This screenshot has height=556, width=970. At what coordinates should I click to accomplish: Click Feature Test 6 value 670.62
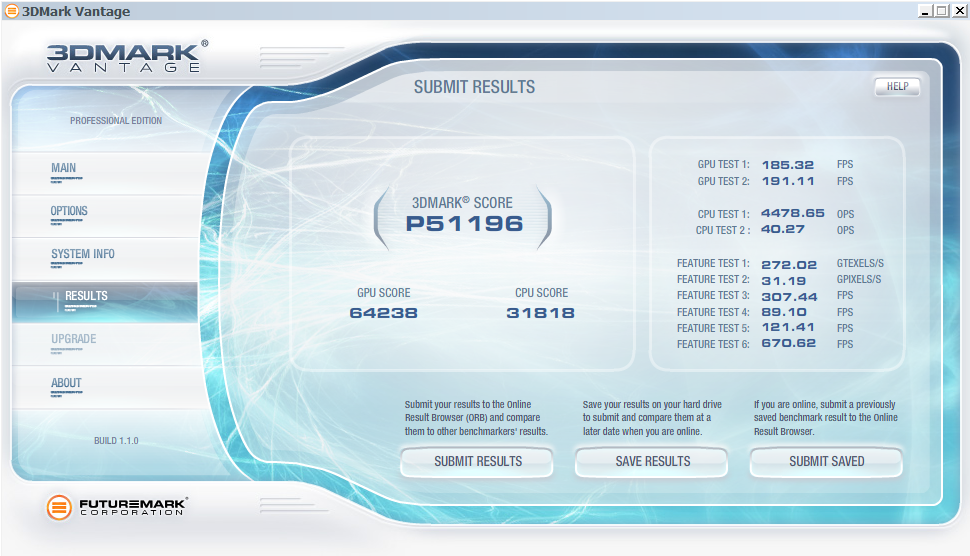click(788, 343)
